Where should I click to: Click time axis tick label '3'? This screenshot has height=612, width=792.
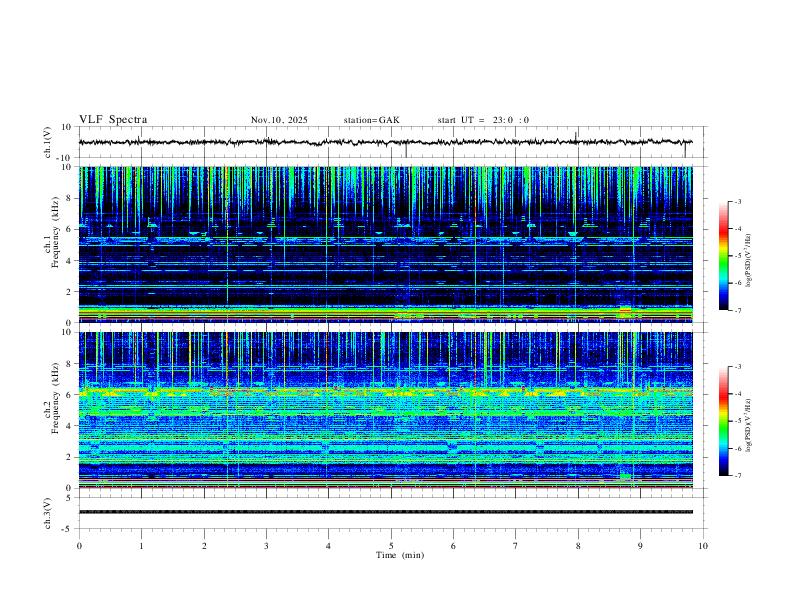[266, 546]
